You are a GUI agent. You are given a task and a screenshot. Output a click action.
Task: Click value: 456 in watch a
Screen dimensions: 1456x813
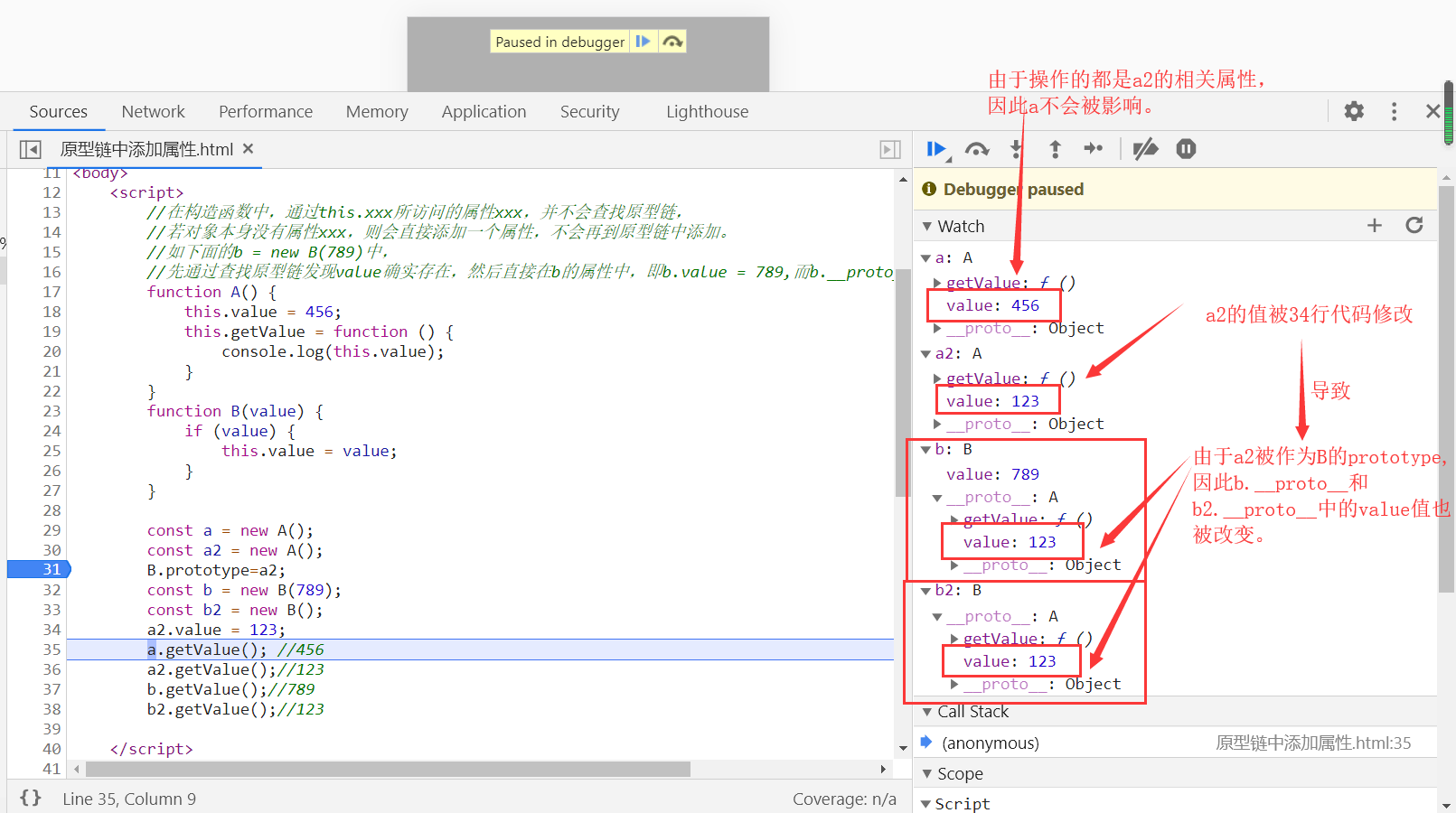click(992, 305)
